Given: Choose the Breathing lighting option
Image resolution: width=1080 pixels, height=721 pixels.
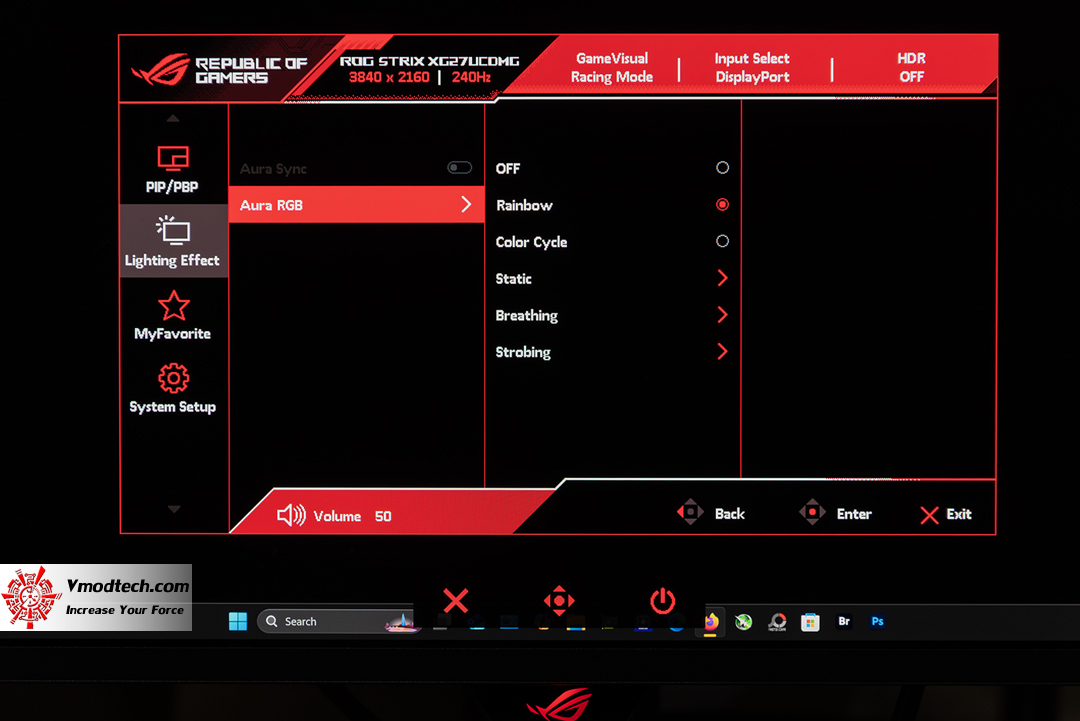Looking at the screenshot, I should tap(526, 315).
